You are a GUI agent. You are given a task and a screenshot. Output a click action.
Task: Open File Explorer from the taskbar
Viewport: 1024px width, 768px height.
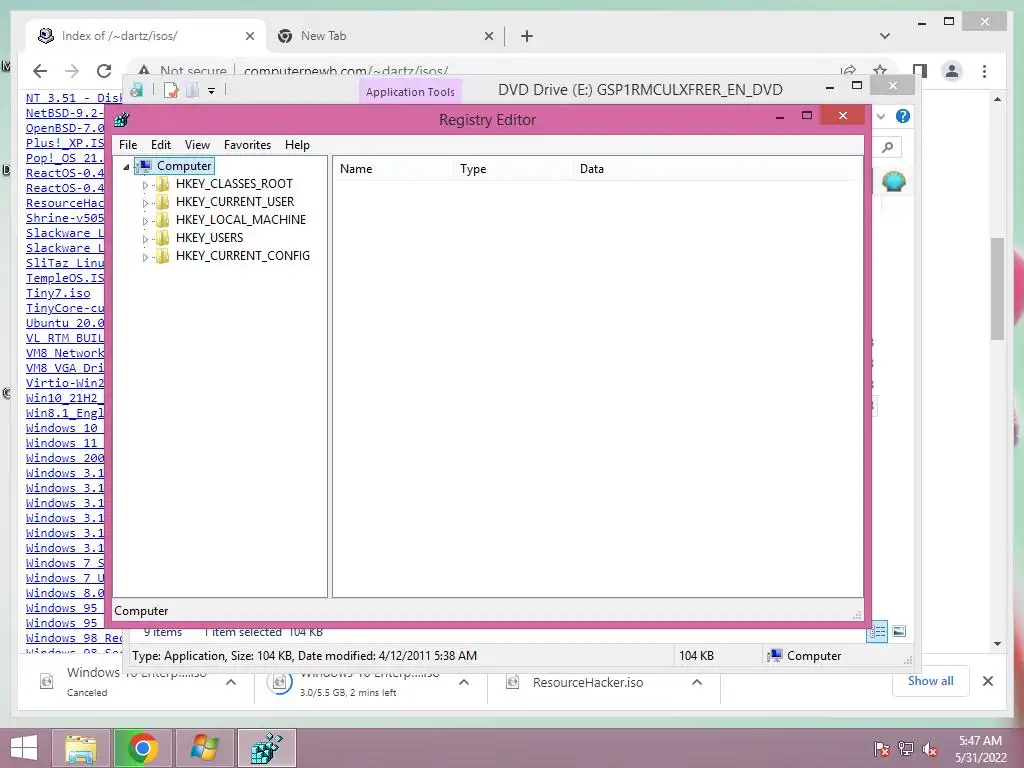[80, 748]
